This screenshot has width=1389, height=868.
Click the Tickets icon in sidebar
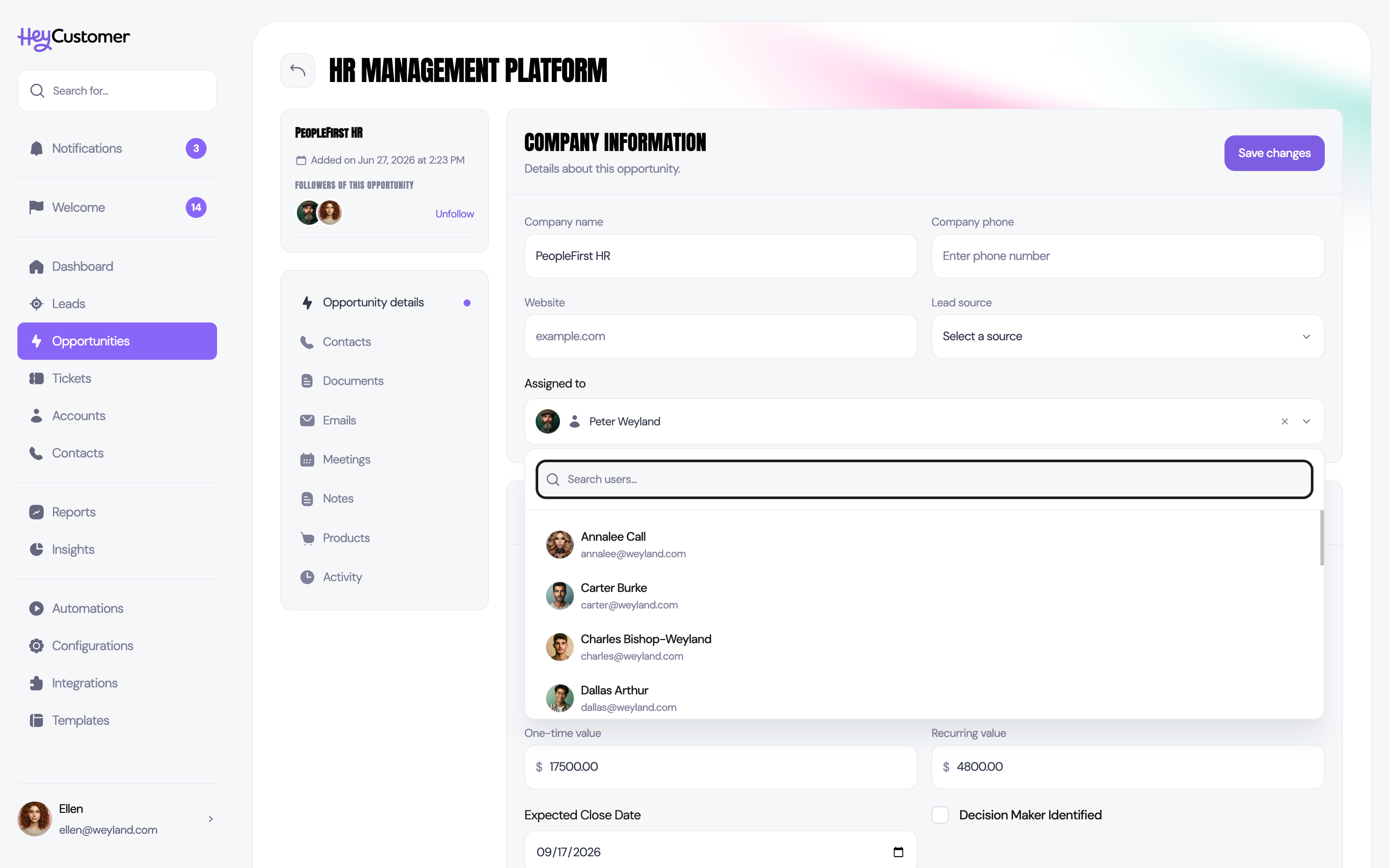pos(36,378)
